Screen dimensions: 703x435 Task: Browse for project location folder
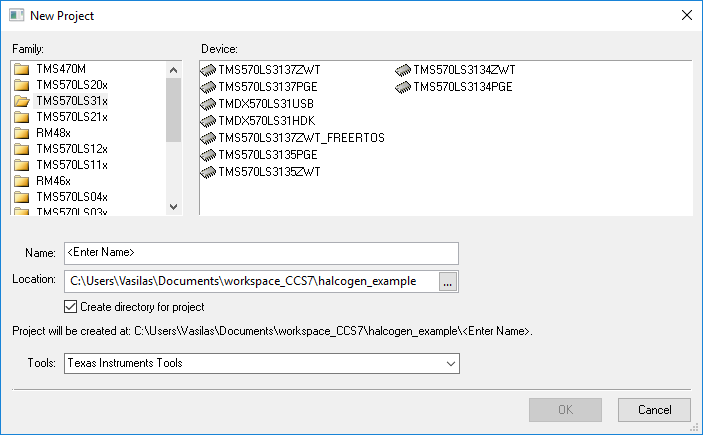pos(447,282)
